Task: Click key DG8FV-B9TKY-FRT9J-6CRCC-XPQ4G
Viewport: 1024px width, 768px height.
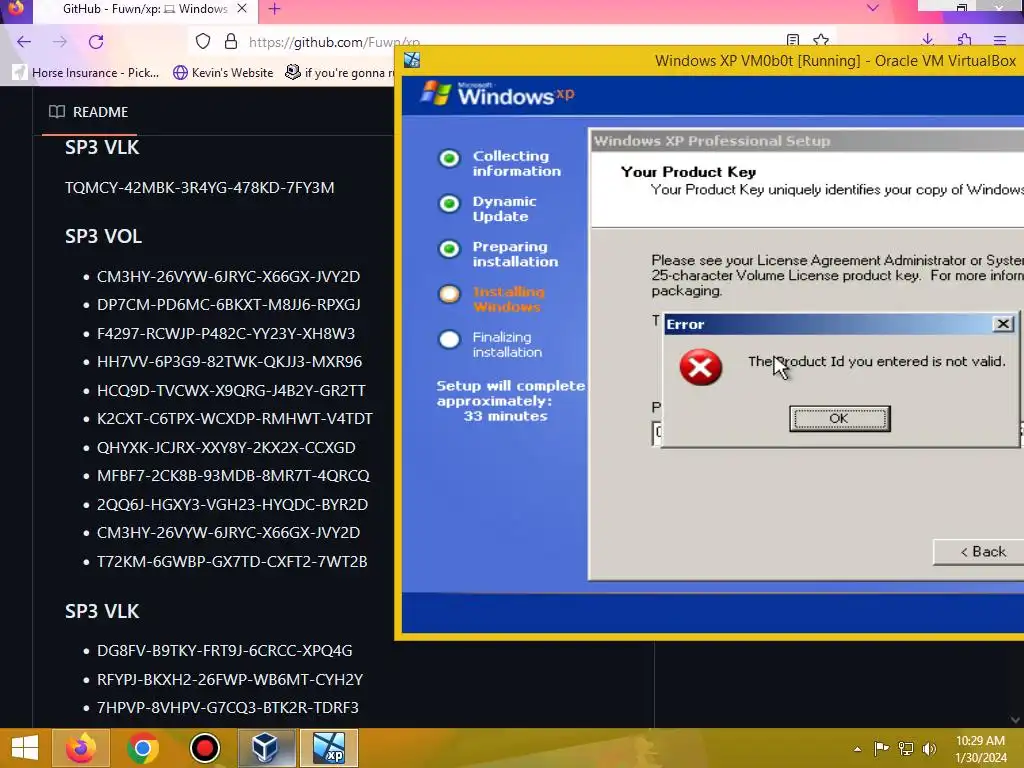Action: click(x=225, y=651)
